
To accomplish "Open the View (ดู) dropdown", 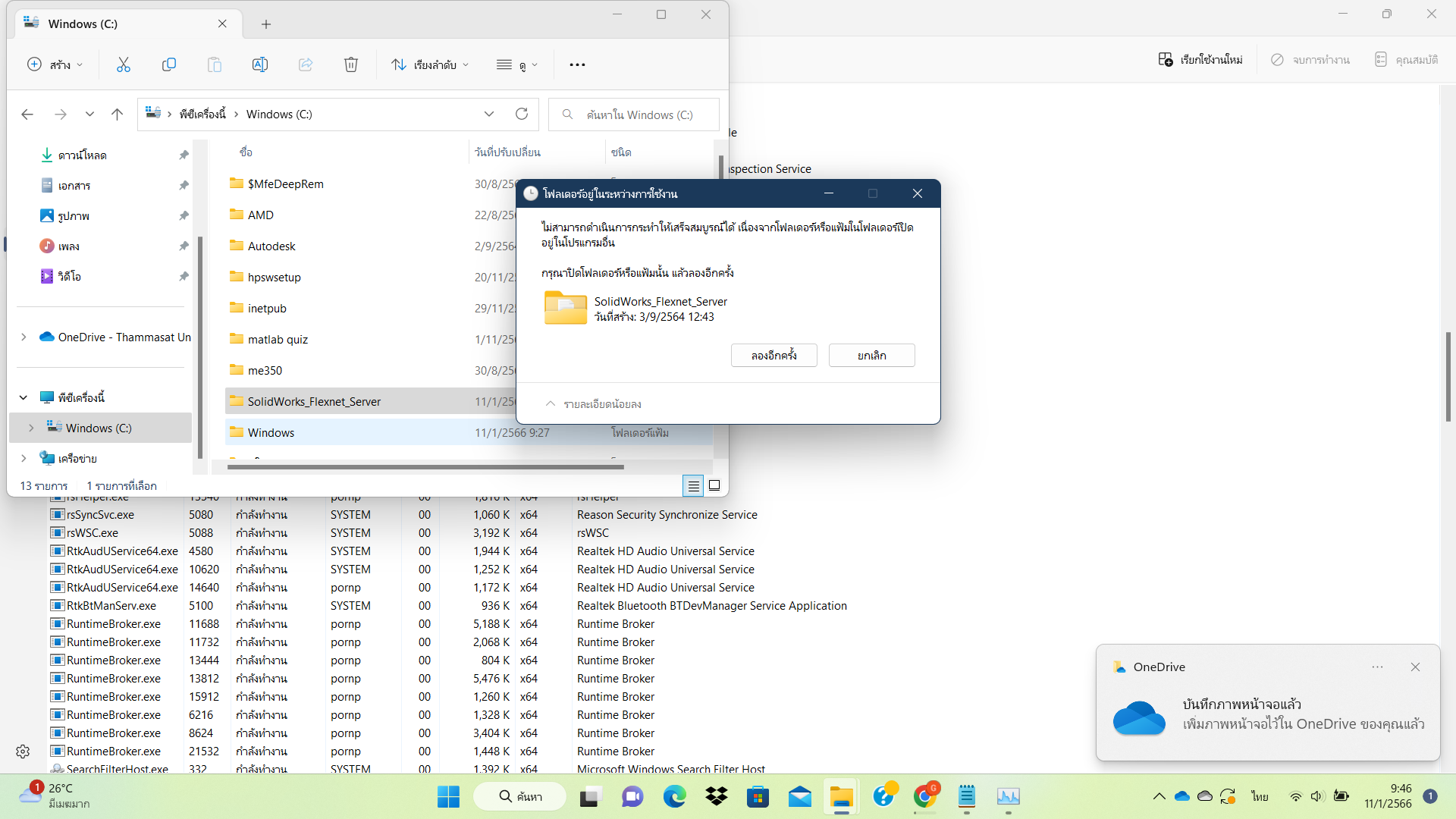I will tap(517, 64).
